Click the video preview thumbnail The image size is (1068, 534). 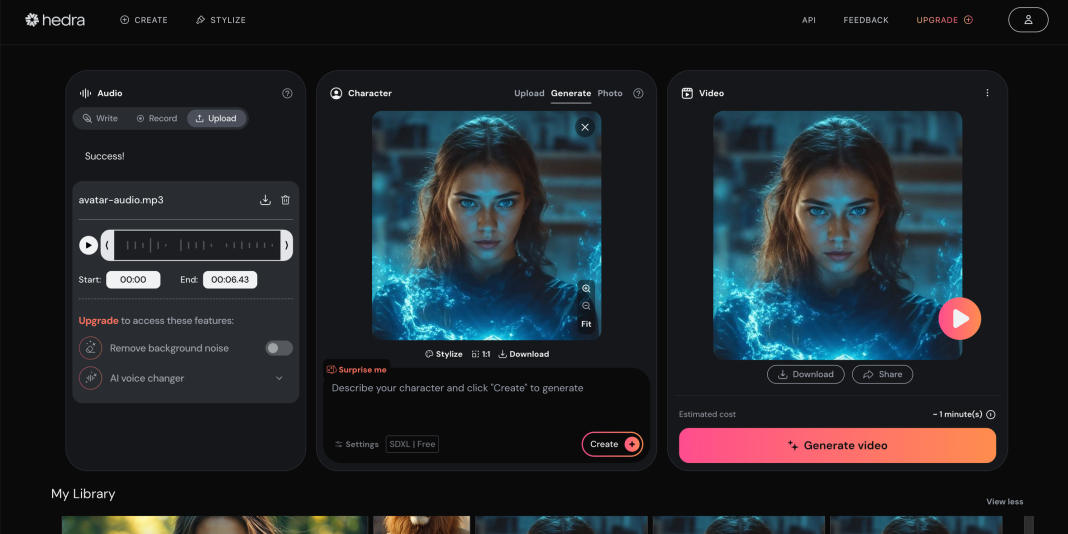pyautogui.click(x=837, y=235)
